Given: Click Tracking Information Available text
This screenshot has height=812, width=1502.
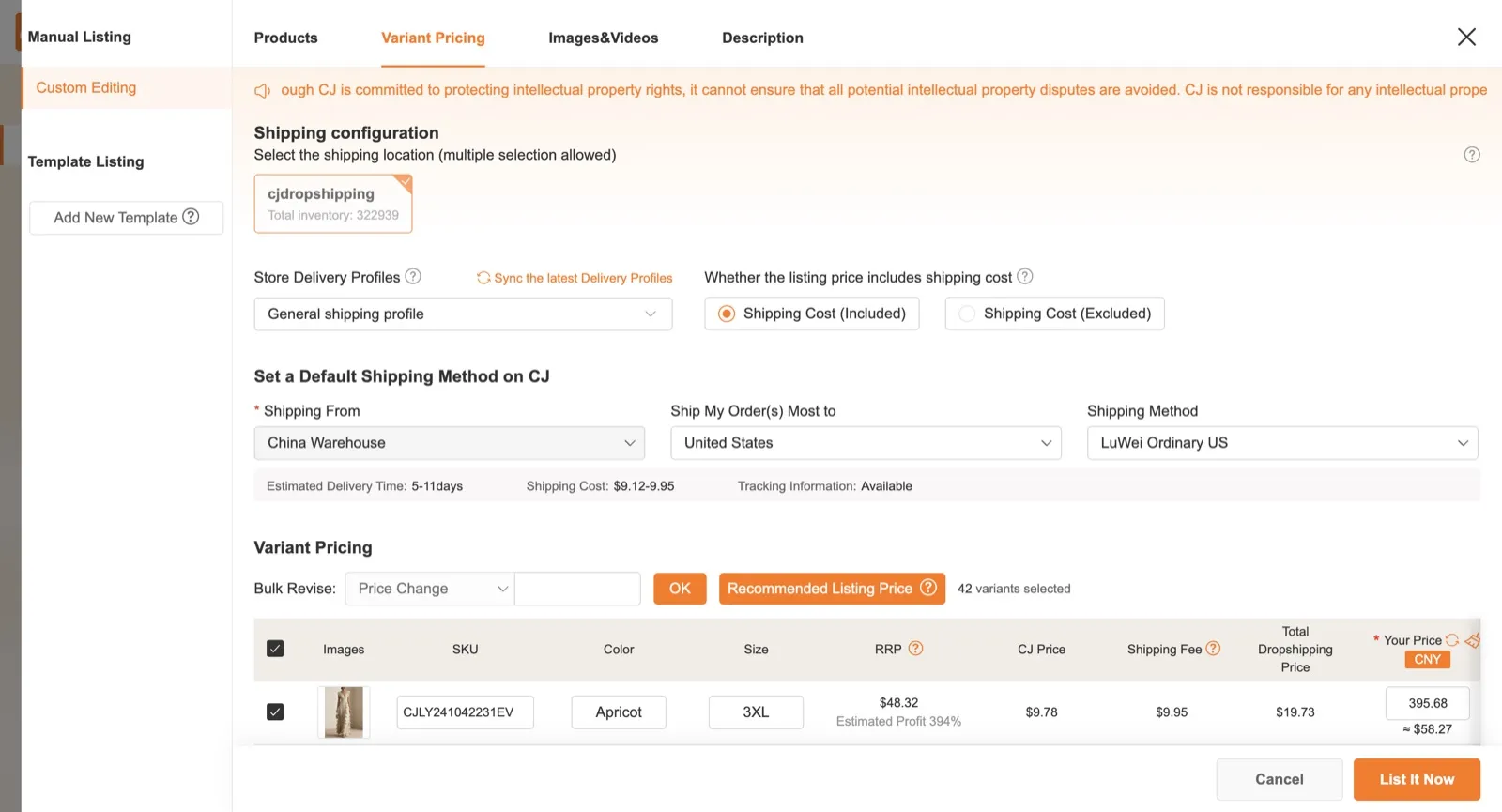Looking at the screenshot, I should tap(825, 486).
